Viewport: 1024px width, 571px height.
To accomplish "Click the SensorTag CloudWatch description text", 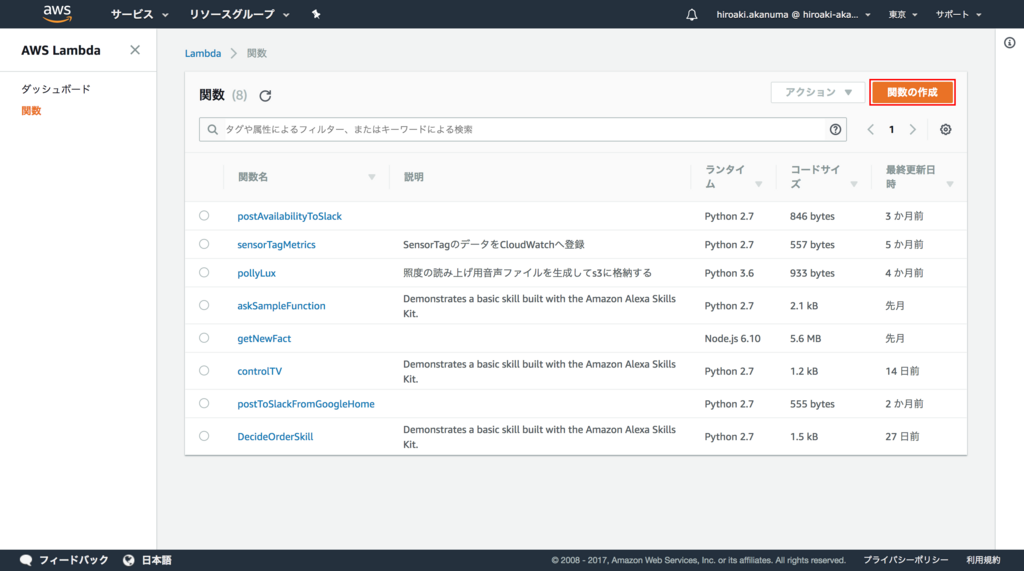I will click(x=494, y=244).
